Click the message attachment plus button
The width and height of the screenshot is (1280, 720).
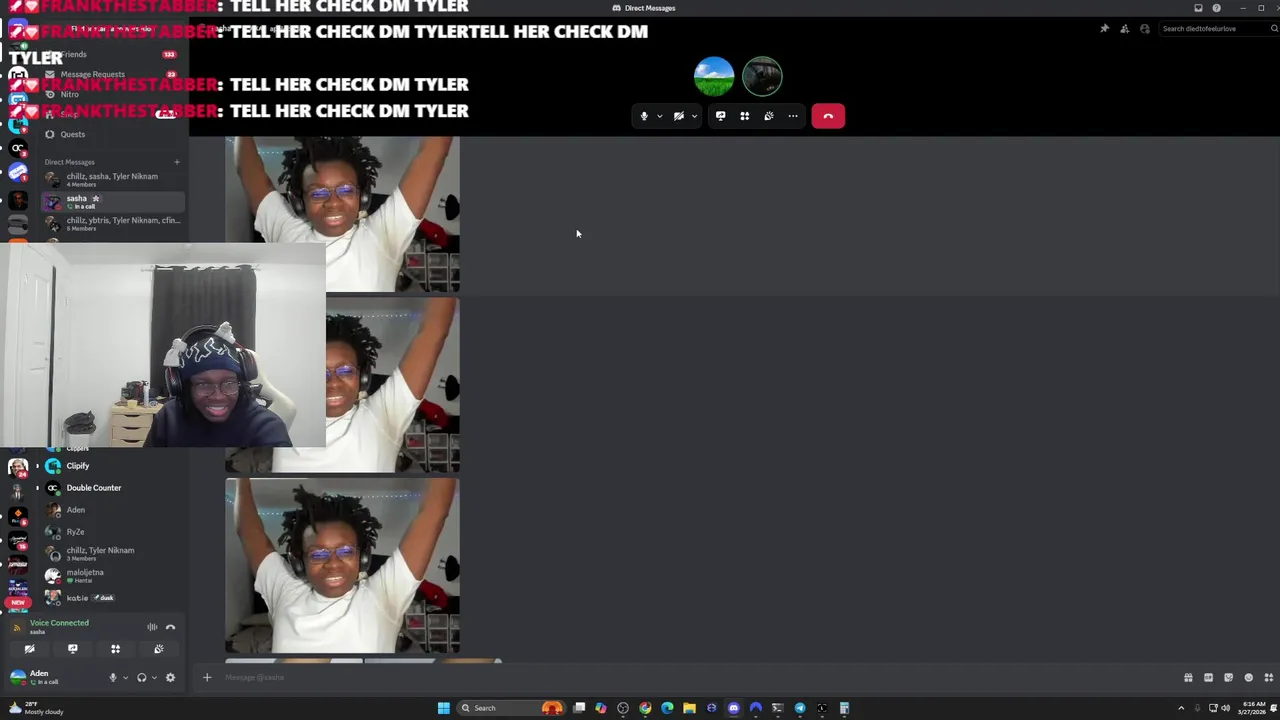207,677
